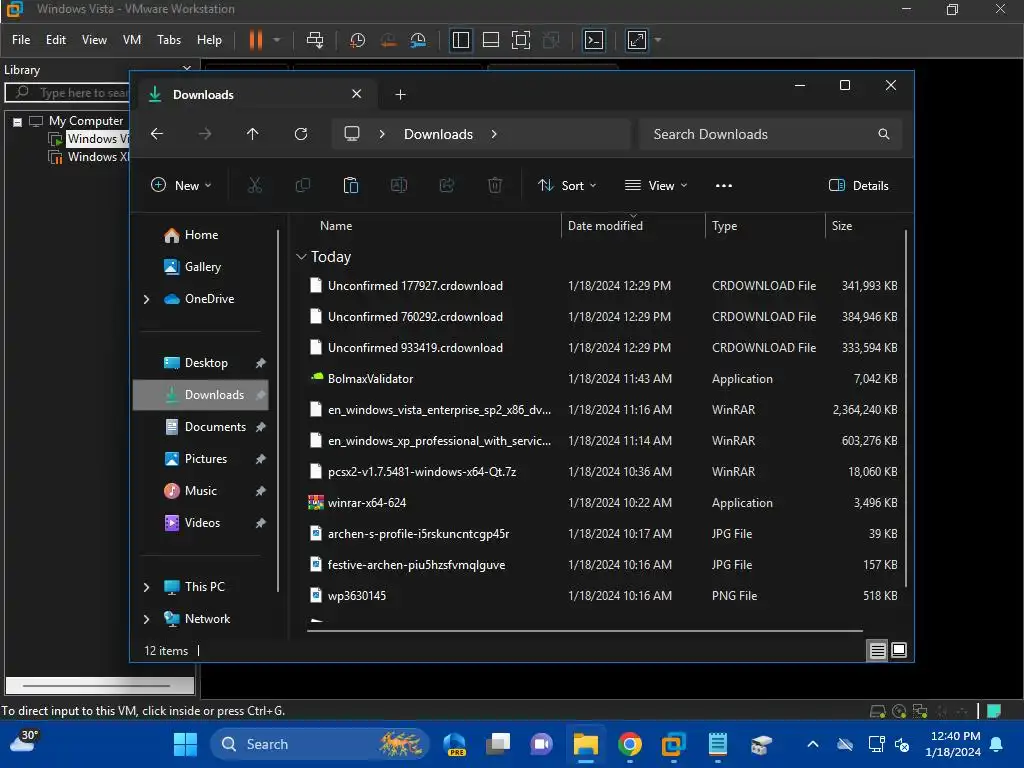Close the Downloads tab

coord(357,94)
